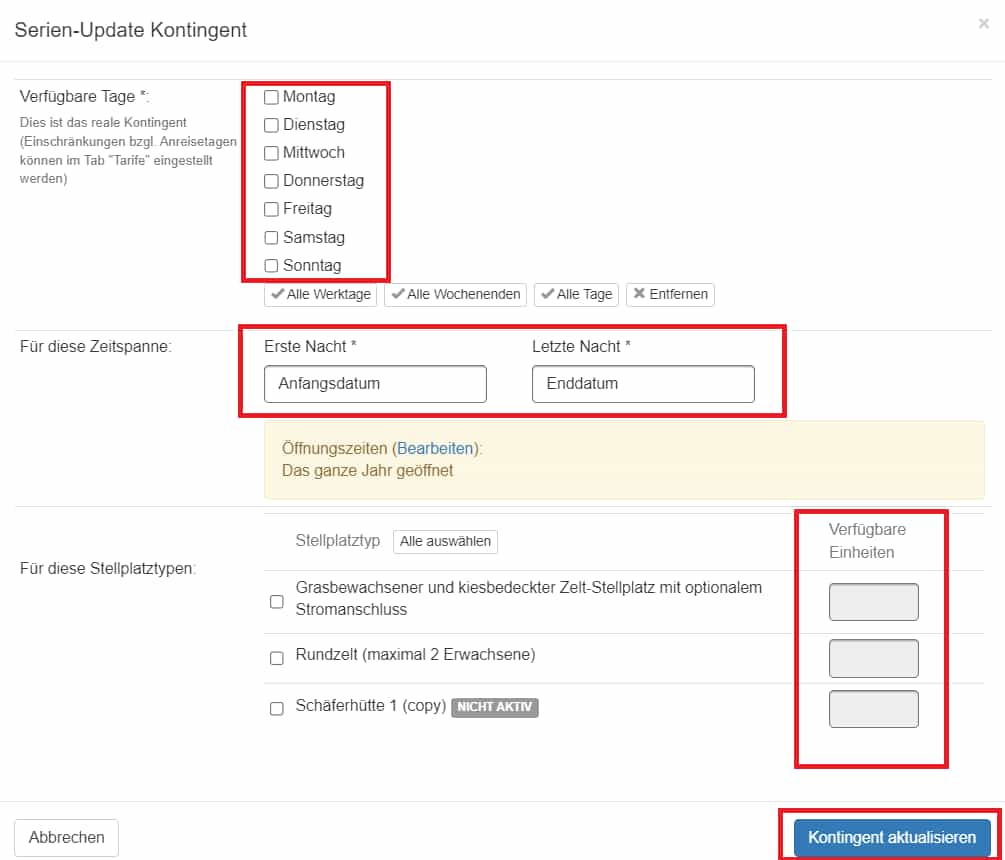Click the Stellplatztyp column header
1005x860 pixels.
(x=338, y=541)
